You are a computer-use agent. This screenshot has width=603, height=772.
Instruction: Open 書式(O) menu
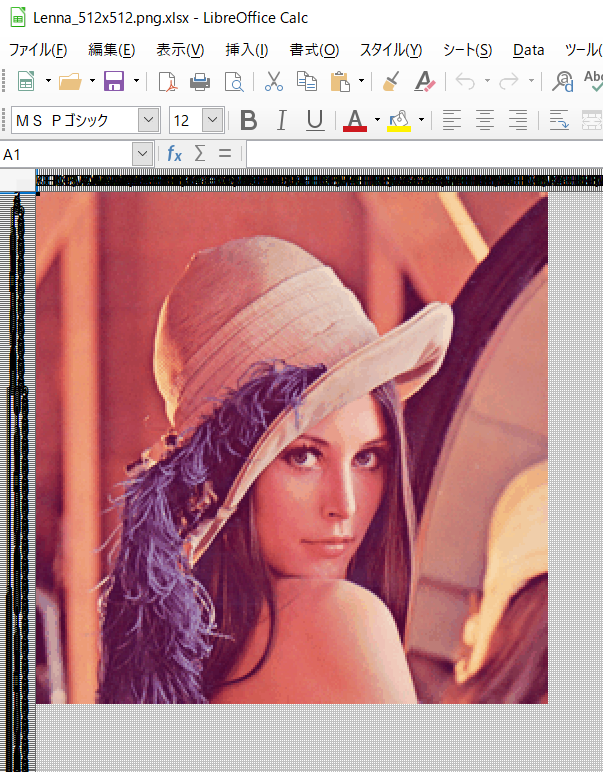314,50
